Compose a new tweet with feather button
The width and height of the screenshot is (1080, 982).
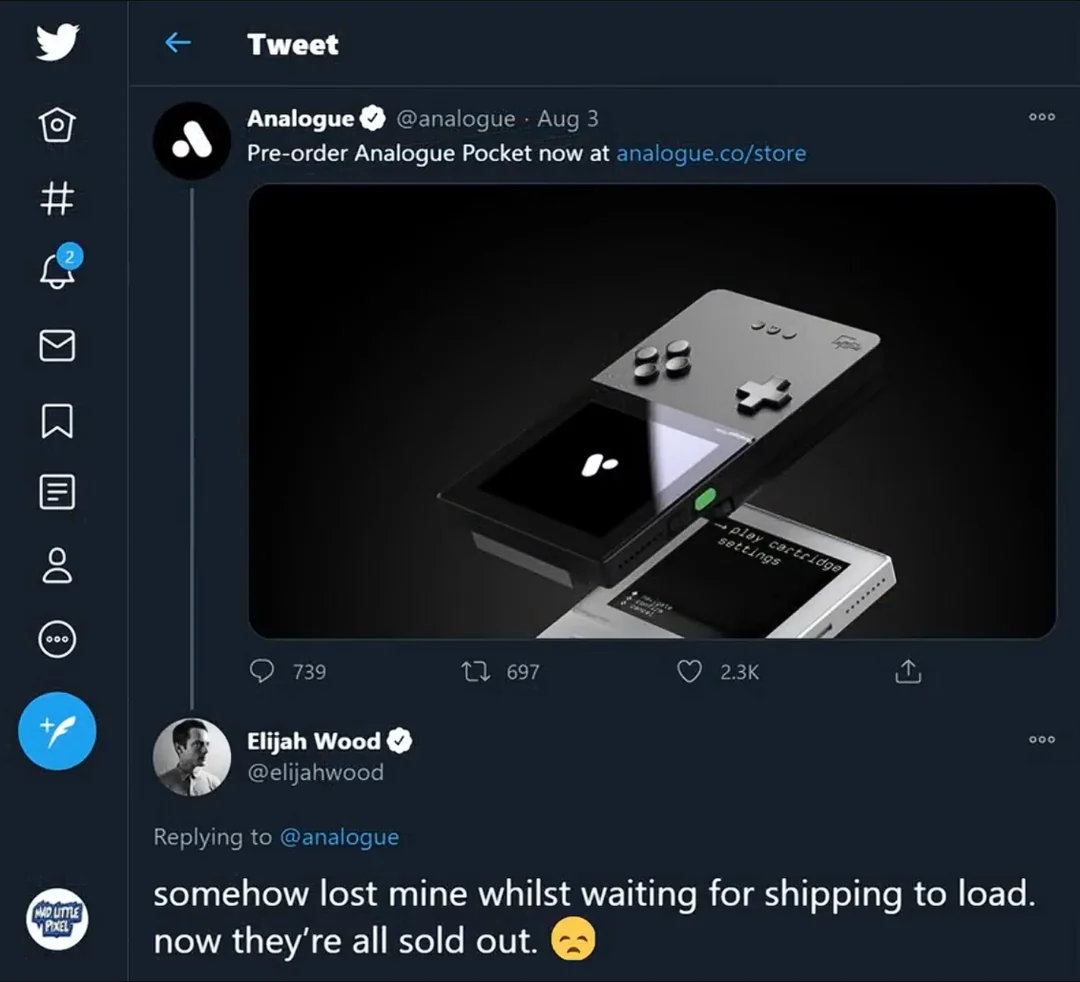[x=57, y=730]
